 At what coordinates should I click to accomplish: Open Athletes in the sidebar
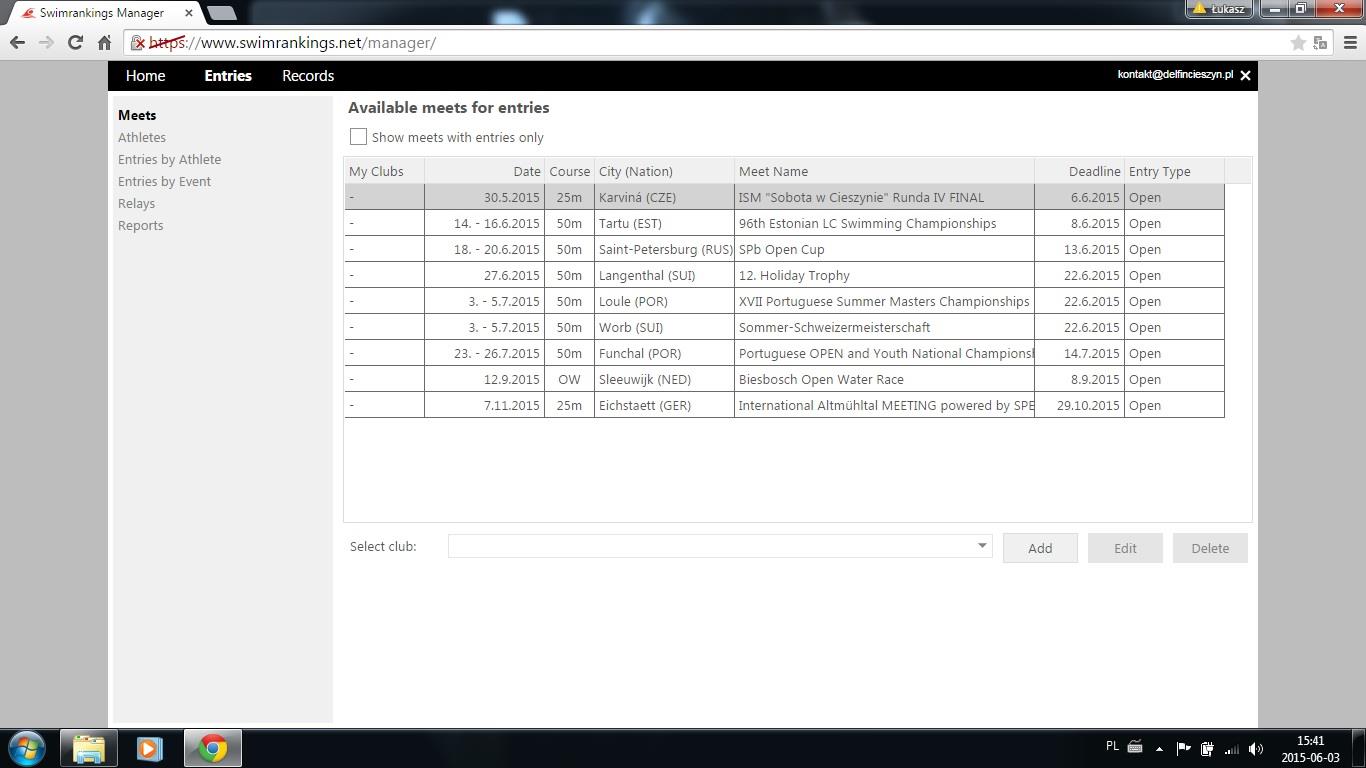click(142, 137)
